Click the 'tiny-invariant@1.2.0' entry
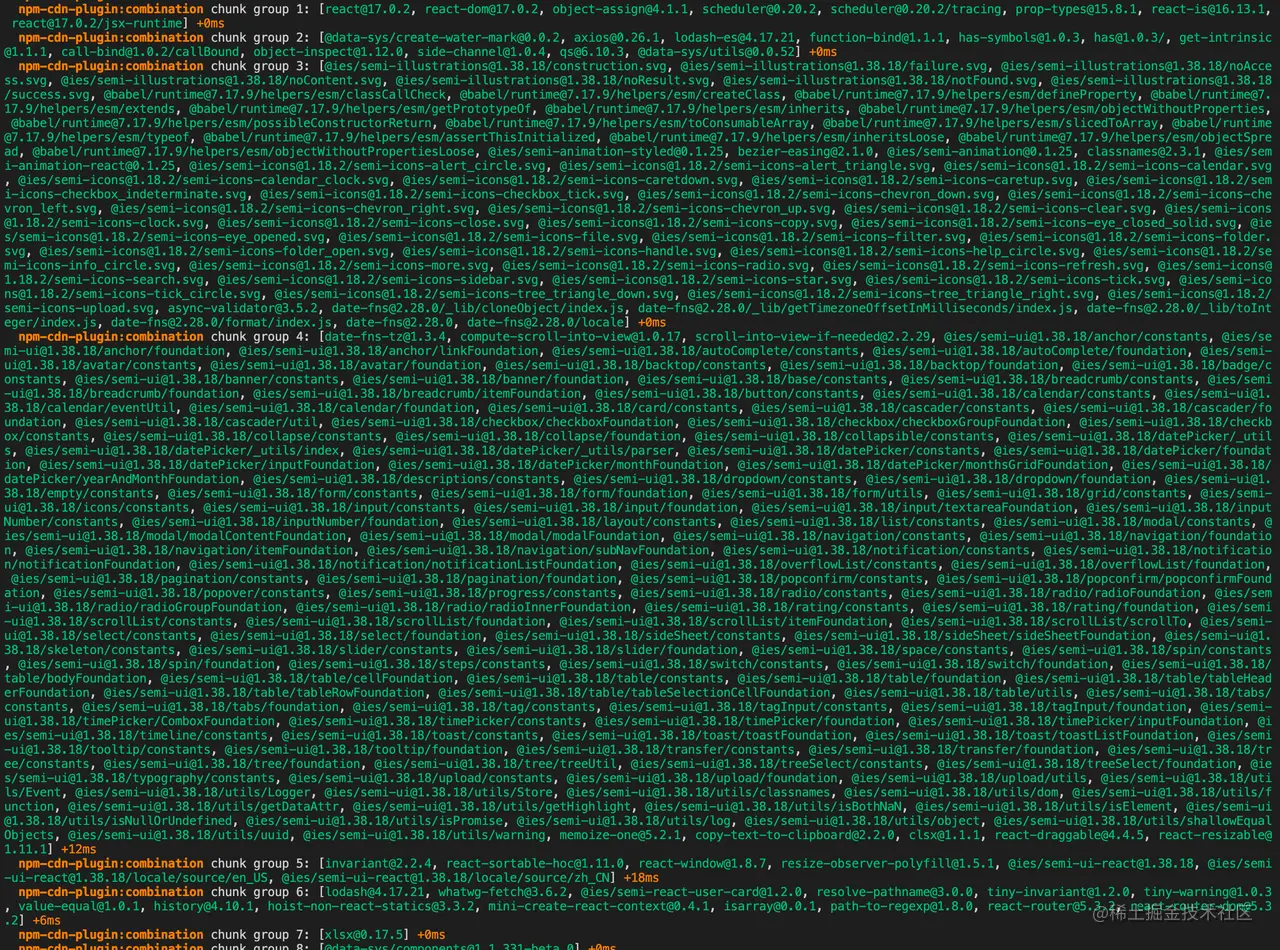Viewport: 1280px width, 950px height. click(1058, 892)
